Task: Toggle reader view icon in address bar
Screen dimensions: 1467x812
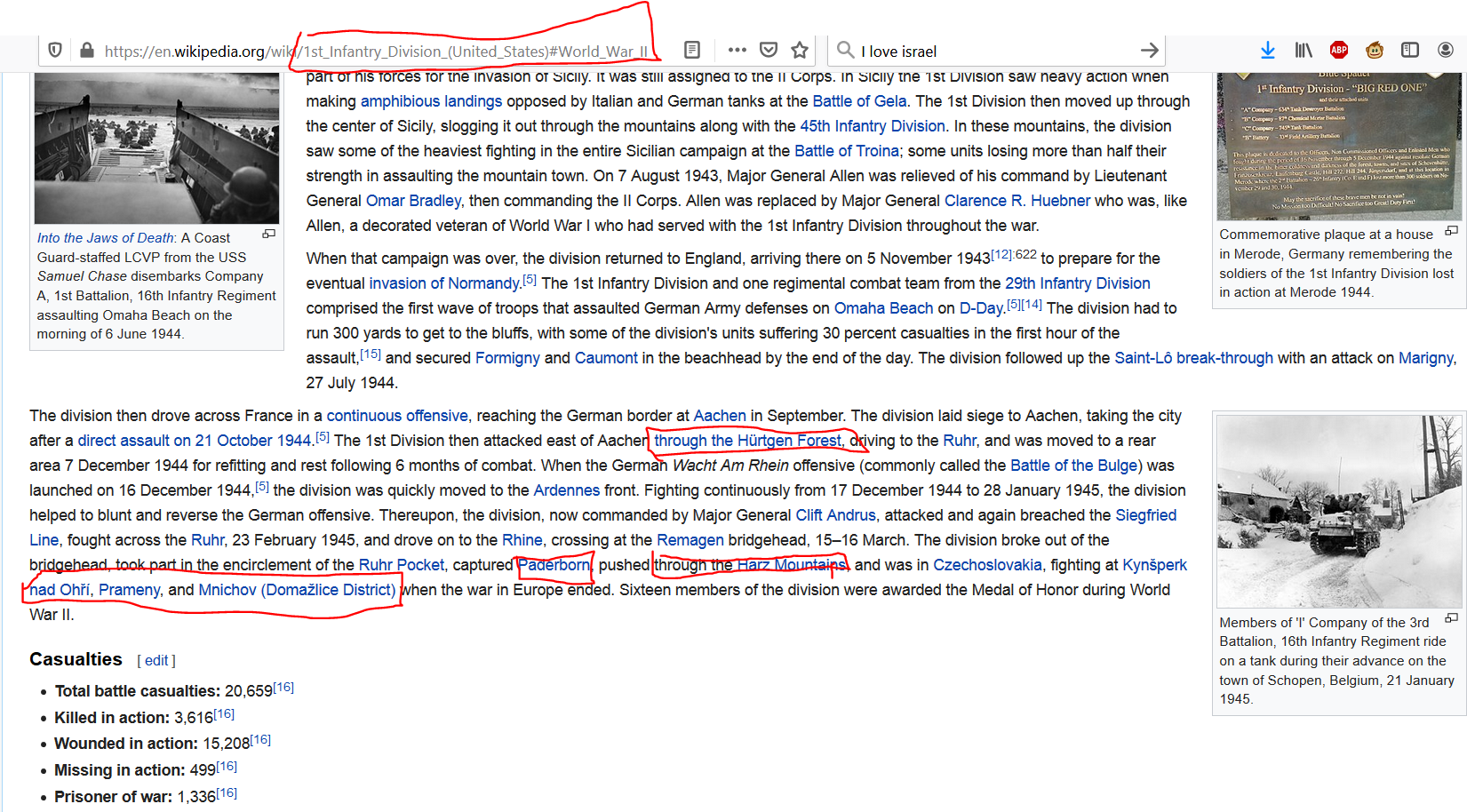Action: [x=692, y=50]
